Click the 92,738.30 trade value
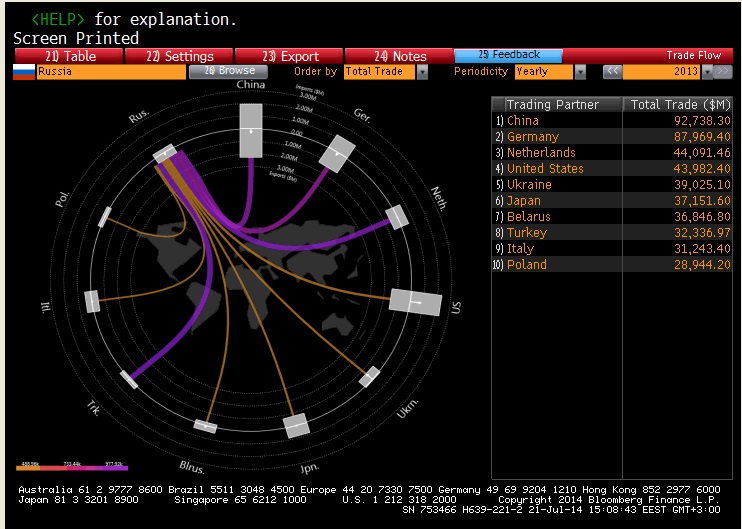 [x=702, y=121]
